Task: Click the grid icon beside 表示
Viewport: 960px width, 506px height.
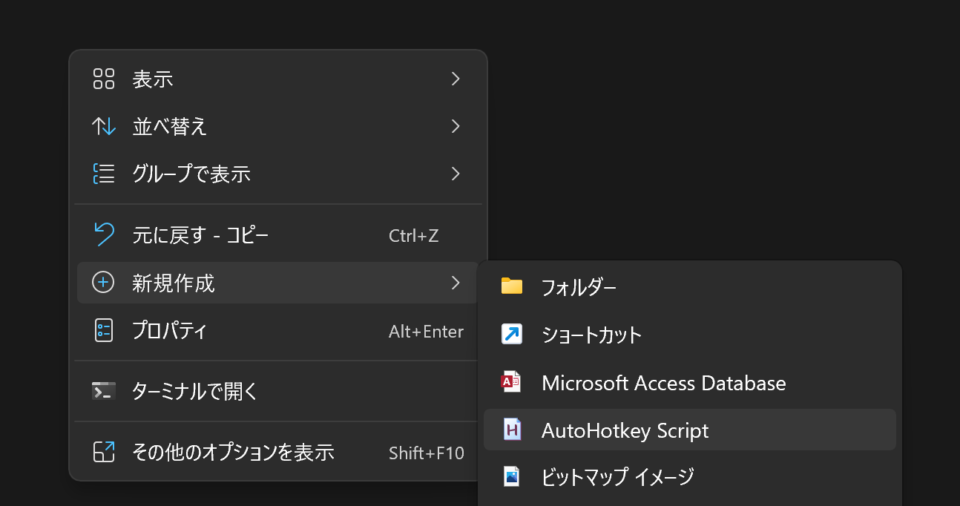Action: click(103, 79)
